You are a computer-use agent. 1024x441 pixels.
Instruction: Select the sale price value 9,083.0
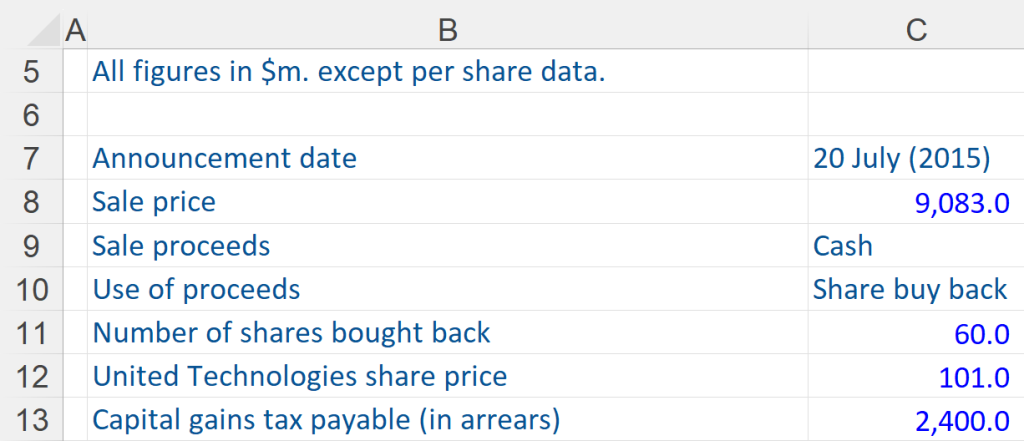[961, 202]
